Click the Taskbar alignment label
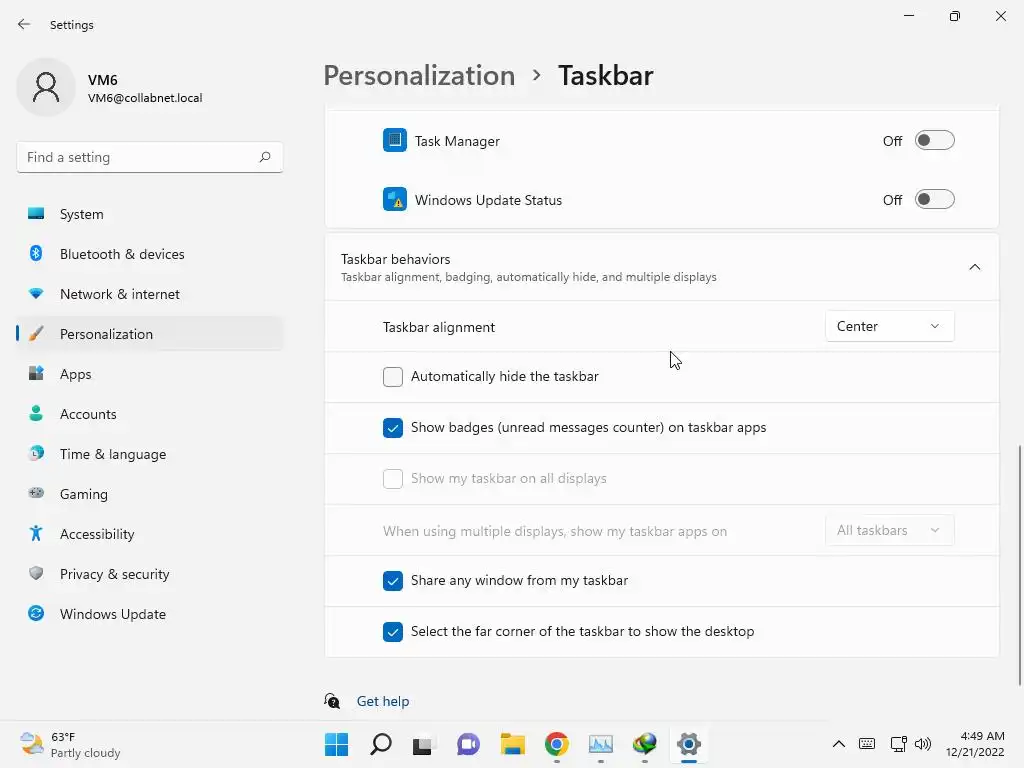 click(x=439, y=327)
